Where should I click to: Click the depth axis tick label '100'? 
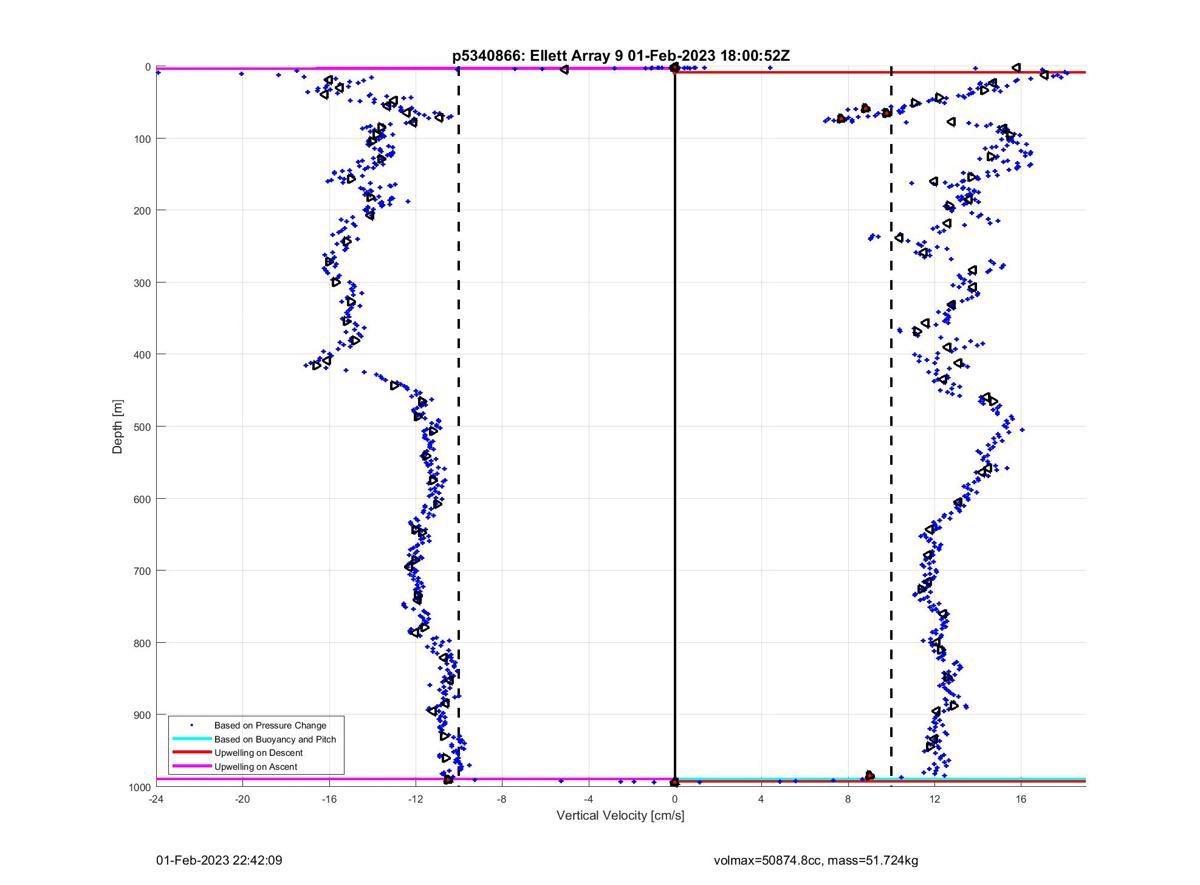(x=142, y=139)
